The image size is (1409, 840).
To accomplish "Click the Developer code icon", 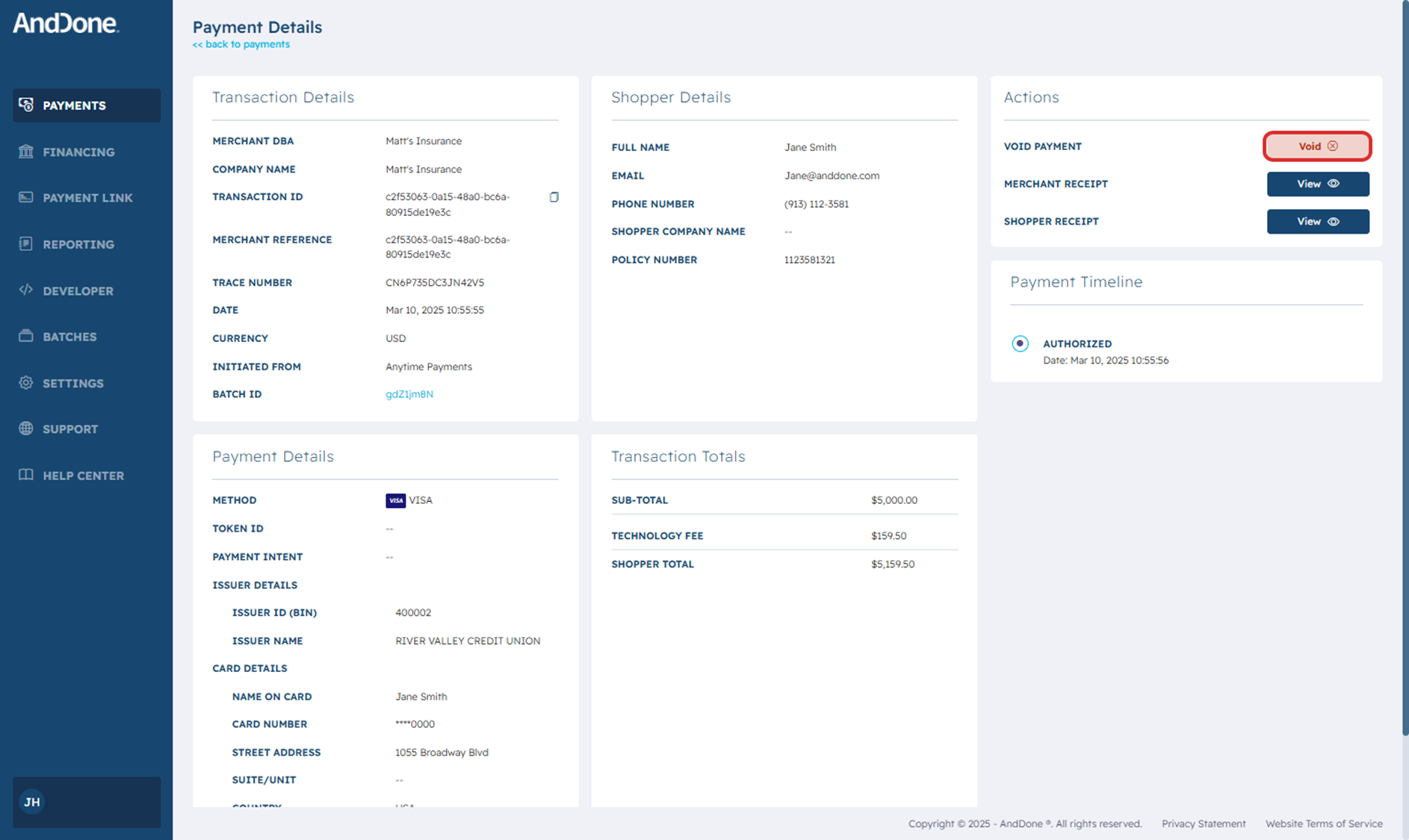I will coord(26,290).
